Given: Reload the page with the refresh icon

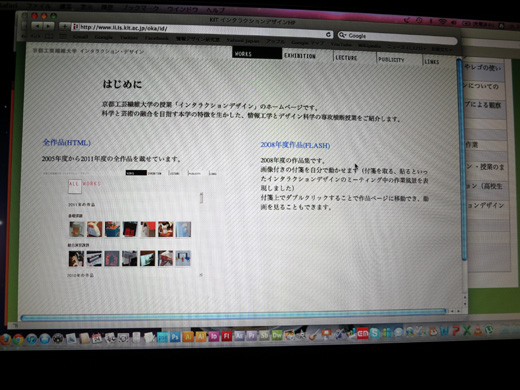Looking at the screenshot, I should pyautogui.click(x=328, y=34).
